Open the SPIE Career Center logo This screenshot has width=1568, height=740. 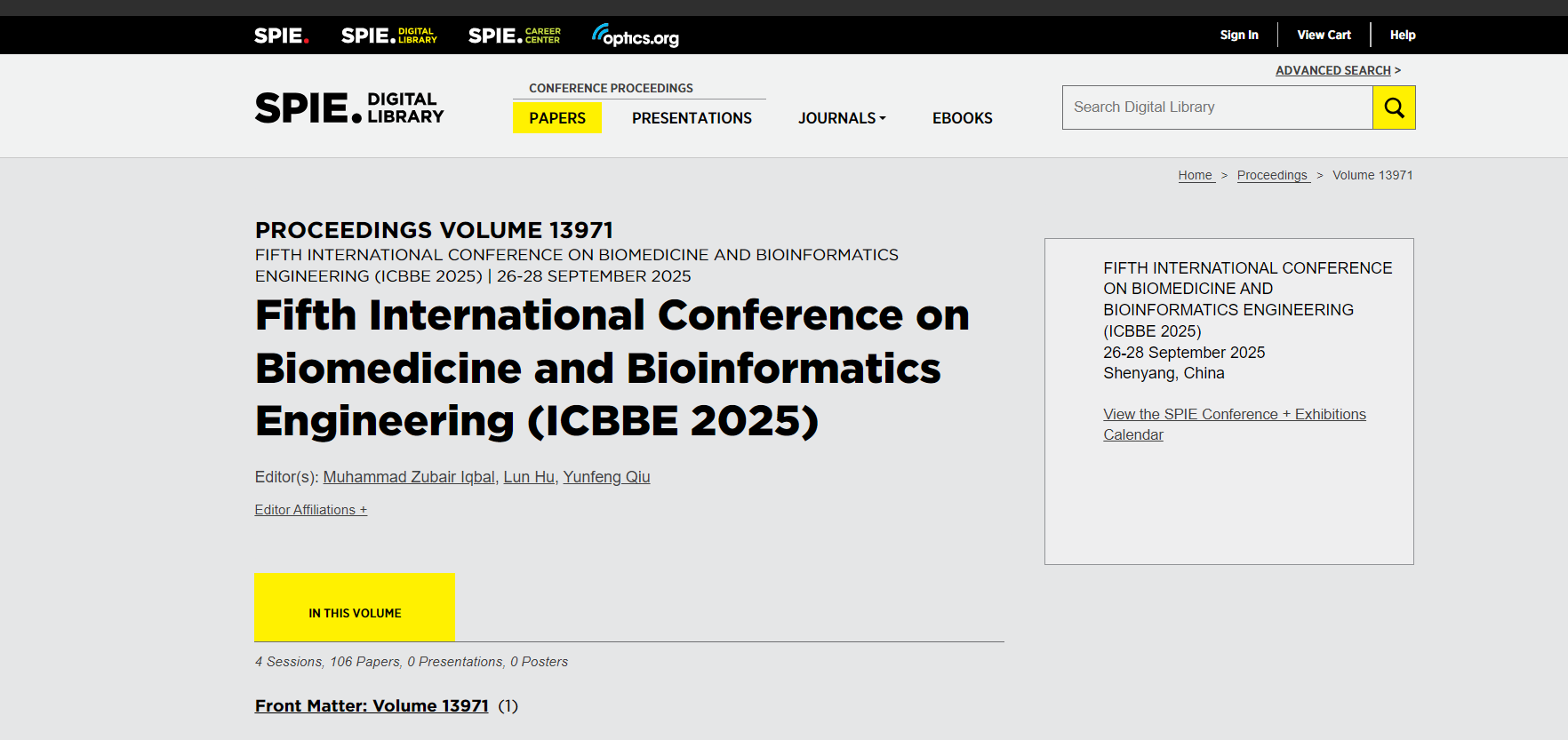pos(514,36)
